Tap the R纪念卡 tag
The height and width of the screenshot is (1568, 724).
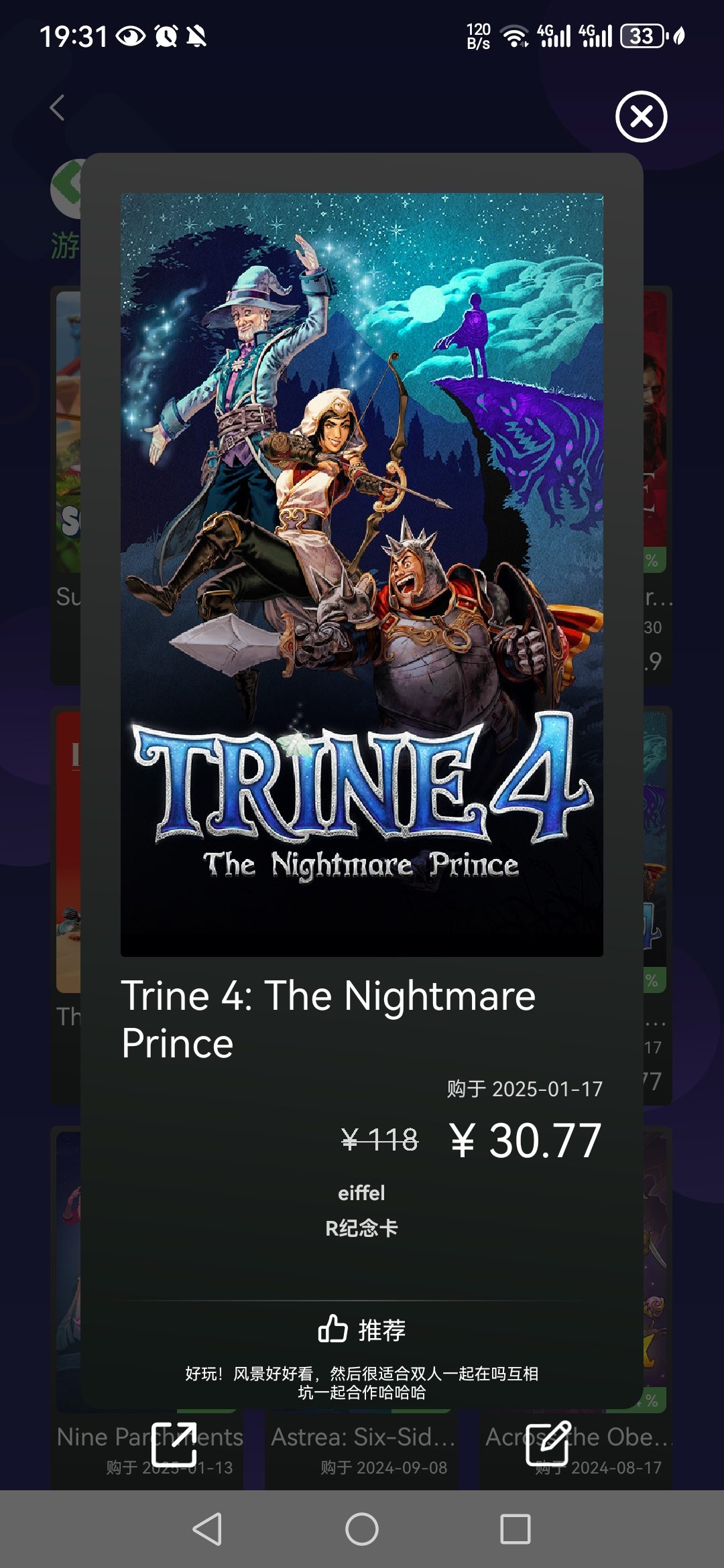(x=361, y=1228)
